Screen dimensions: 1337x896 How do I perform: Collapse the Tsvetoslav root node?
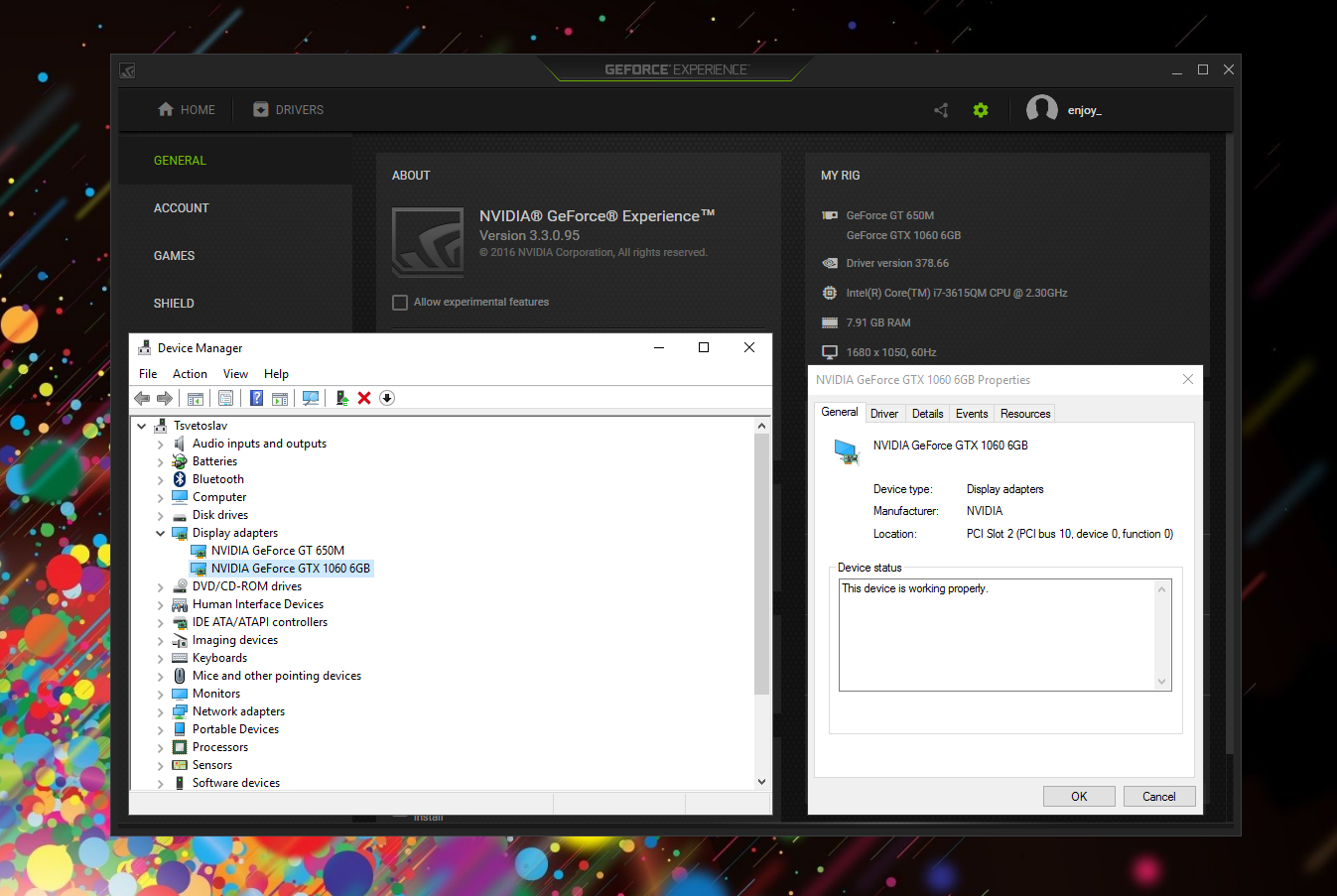coord(142,426)
